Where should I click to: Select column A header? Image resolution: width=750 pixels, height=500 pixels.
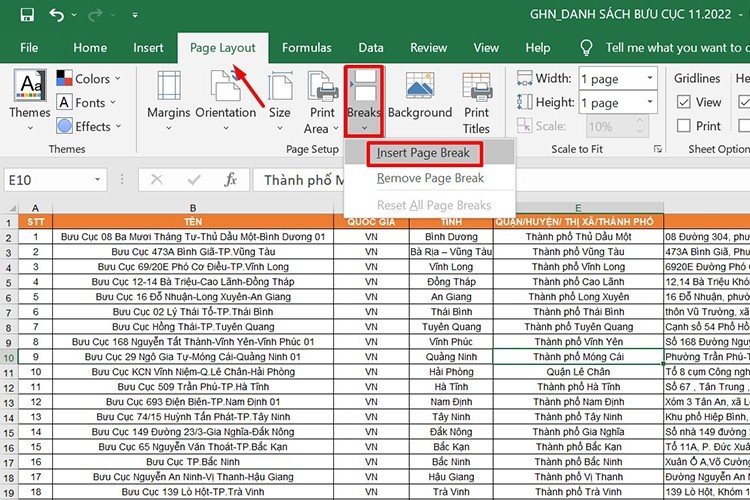point(35,208)
